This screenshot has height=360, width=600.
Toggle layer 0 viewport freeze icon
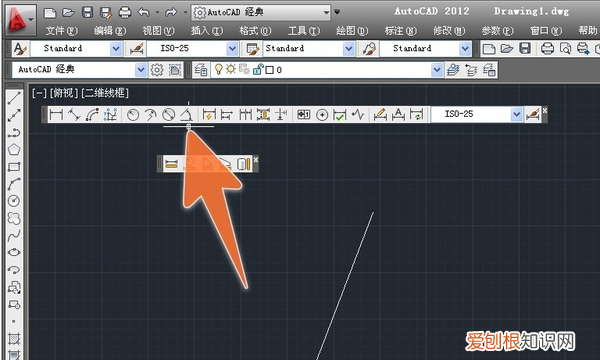pos(244,70)
